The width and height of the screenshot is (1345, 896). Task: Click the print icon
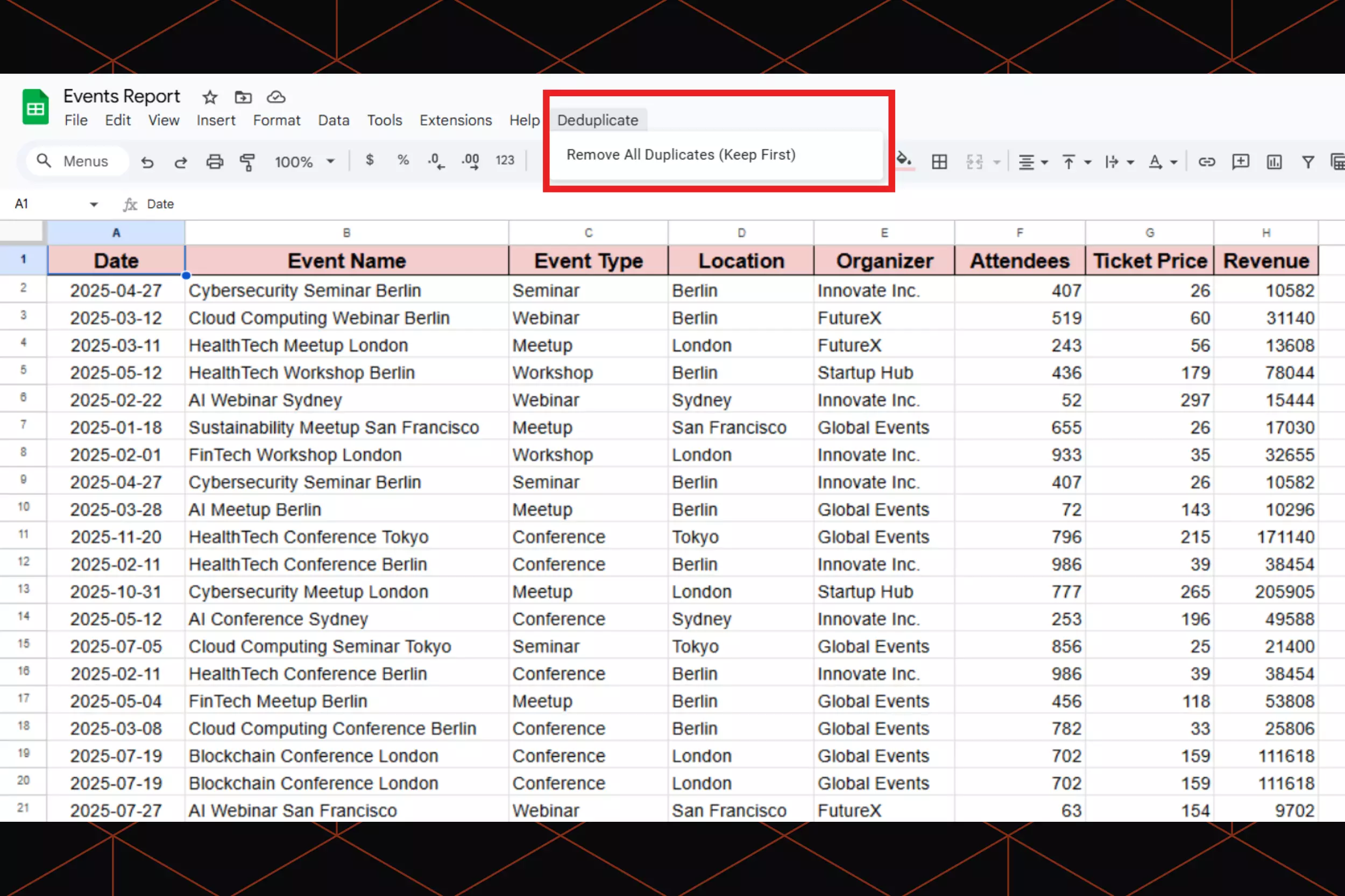pos(214,162)
